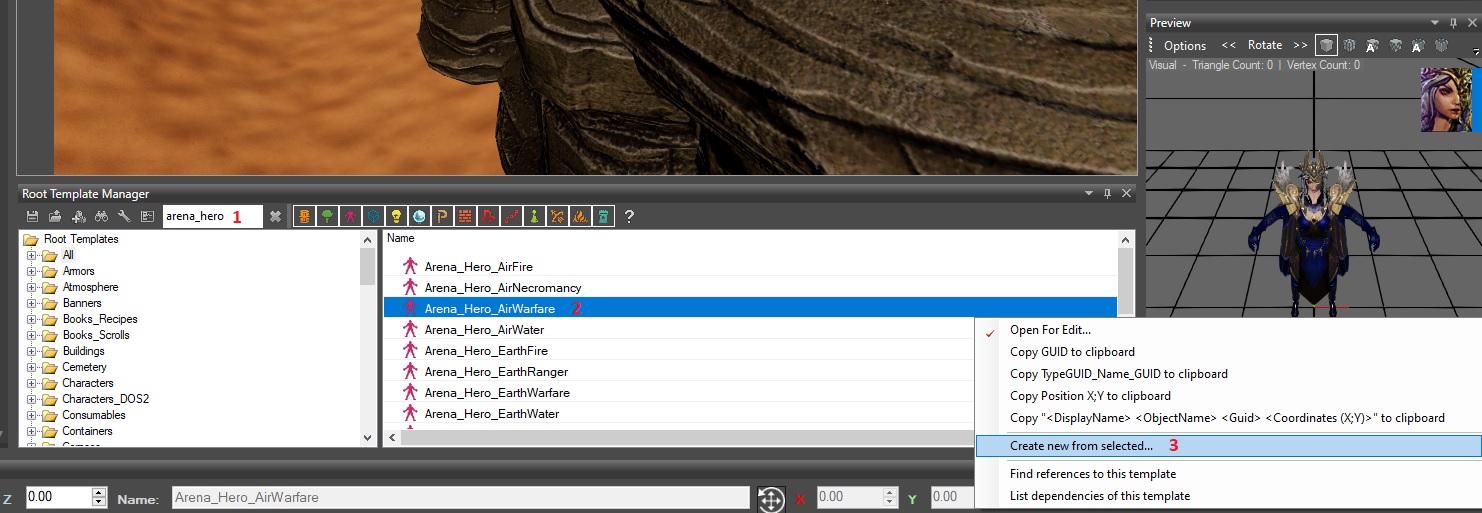This screenshot has width=1482, height=513.
Task: Choose Find references to this template
Action: [x=1228, y=474]
